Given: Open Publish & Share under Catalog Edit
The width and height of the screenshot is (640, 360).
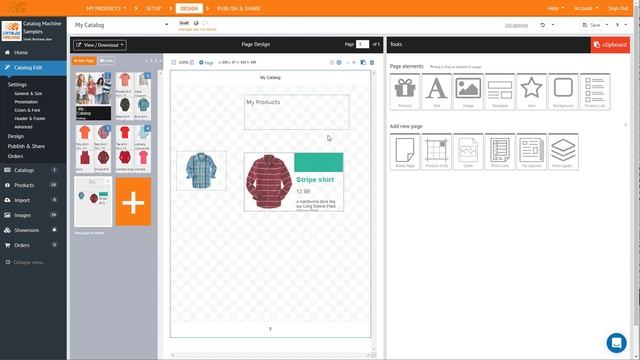Looking at the screenshot, I should [26, 146].
